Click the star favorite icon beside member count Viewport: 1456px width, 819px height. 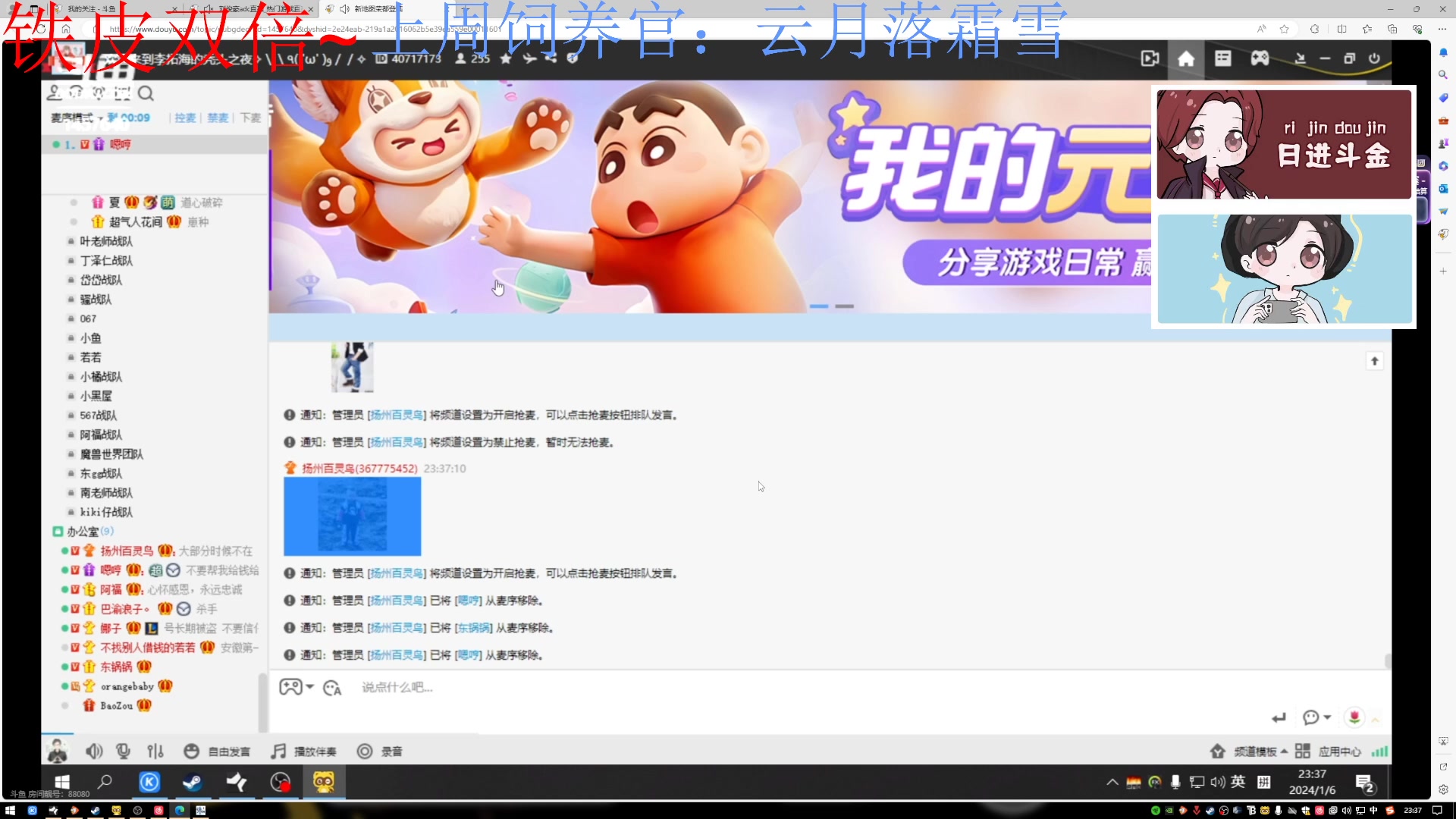(x=506, y=58)
